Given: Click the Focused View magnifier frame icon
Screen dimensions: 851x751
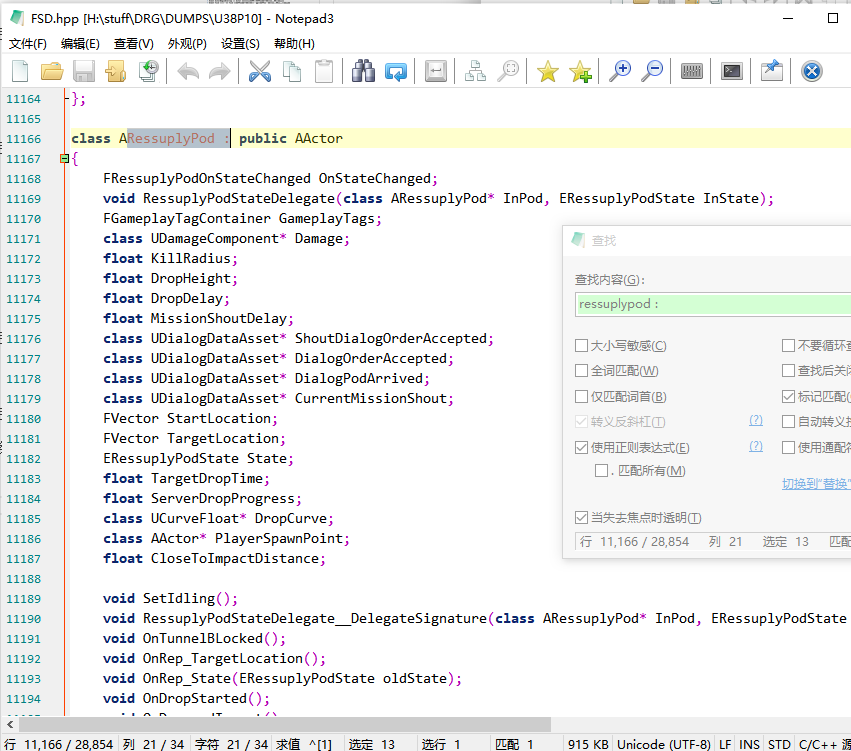Looking at the screenshot, I should click(x=508, y=71).
